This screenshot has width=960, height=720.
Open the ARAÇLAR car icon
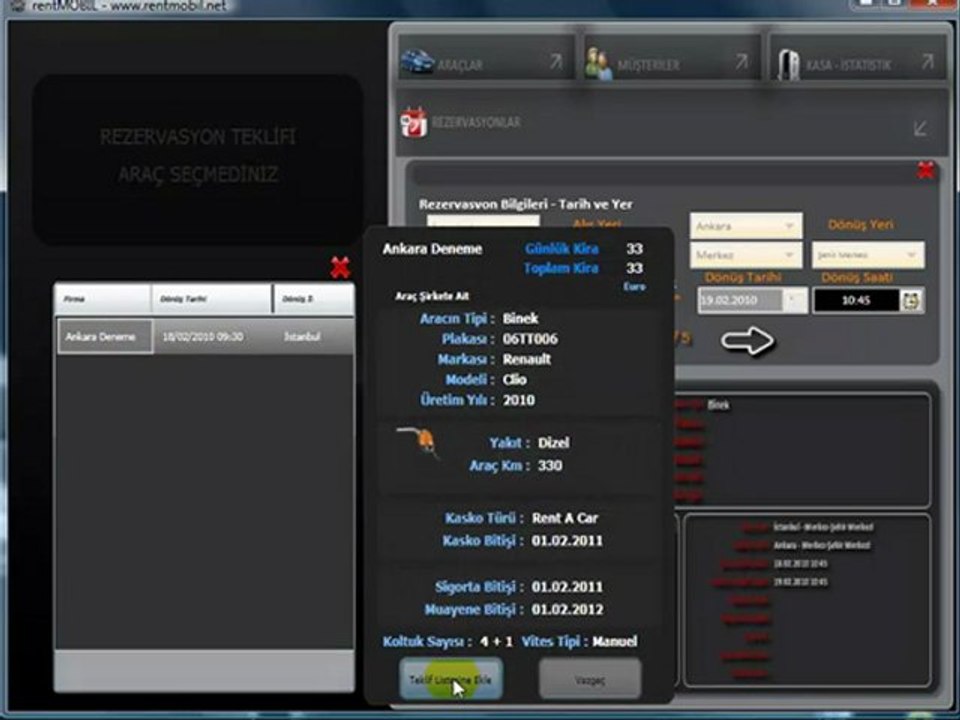[x=418, y=61]
